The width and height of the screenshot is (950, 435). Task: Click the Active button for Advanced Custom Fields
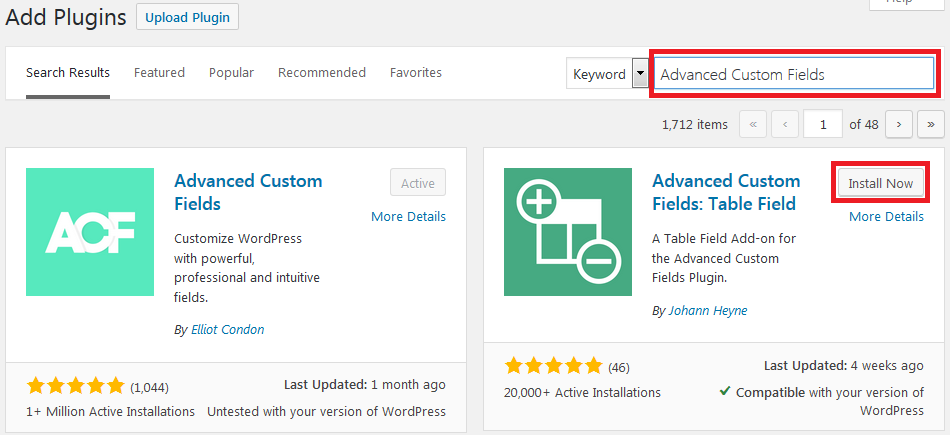click(x=418, y=183)
